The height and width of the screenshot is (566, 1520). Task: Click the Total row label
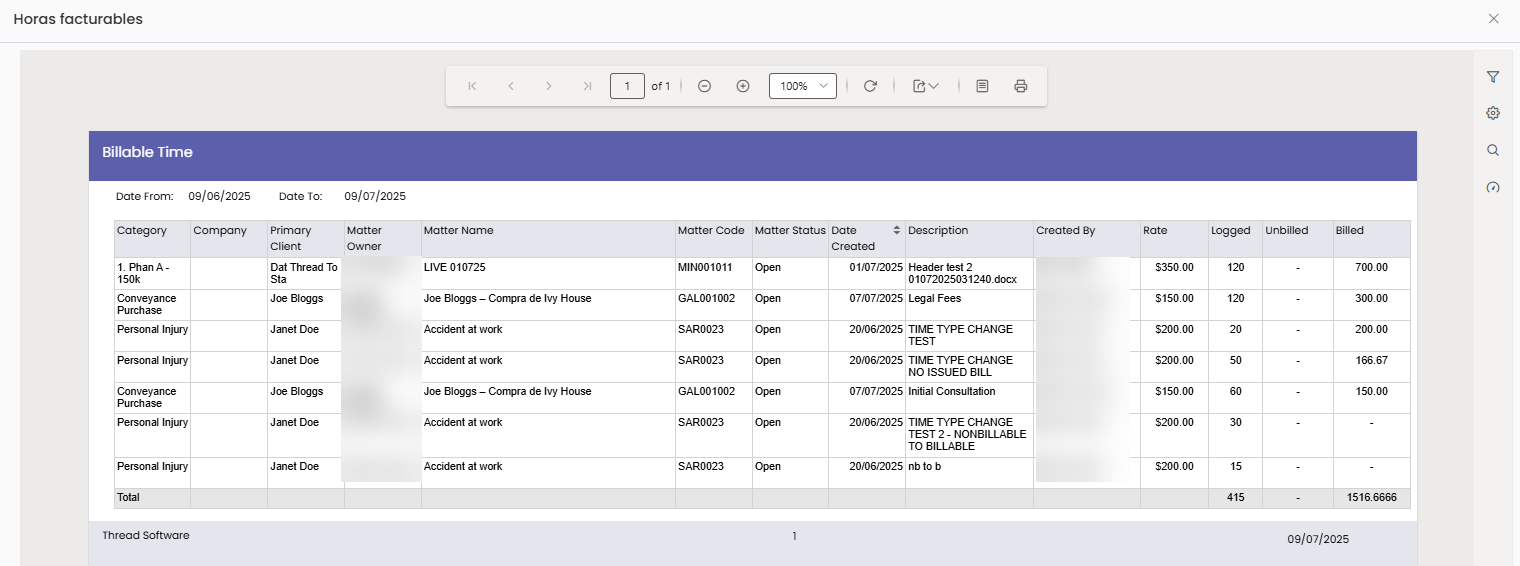[128, 498]
